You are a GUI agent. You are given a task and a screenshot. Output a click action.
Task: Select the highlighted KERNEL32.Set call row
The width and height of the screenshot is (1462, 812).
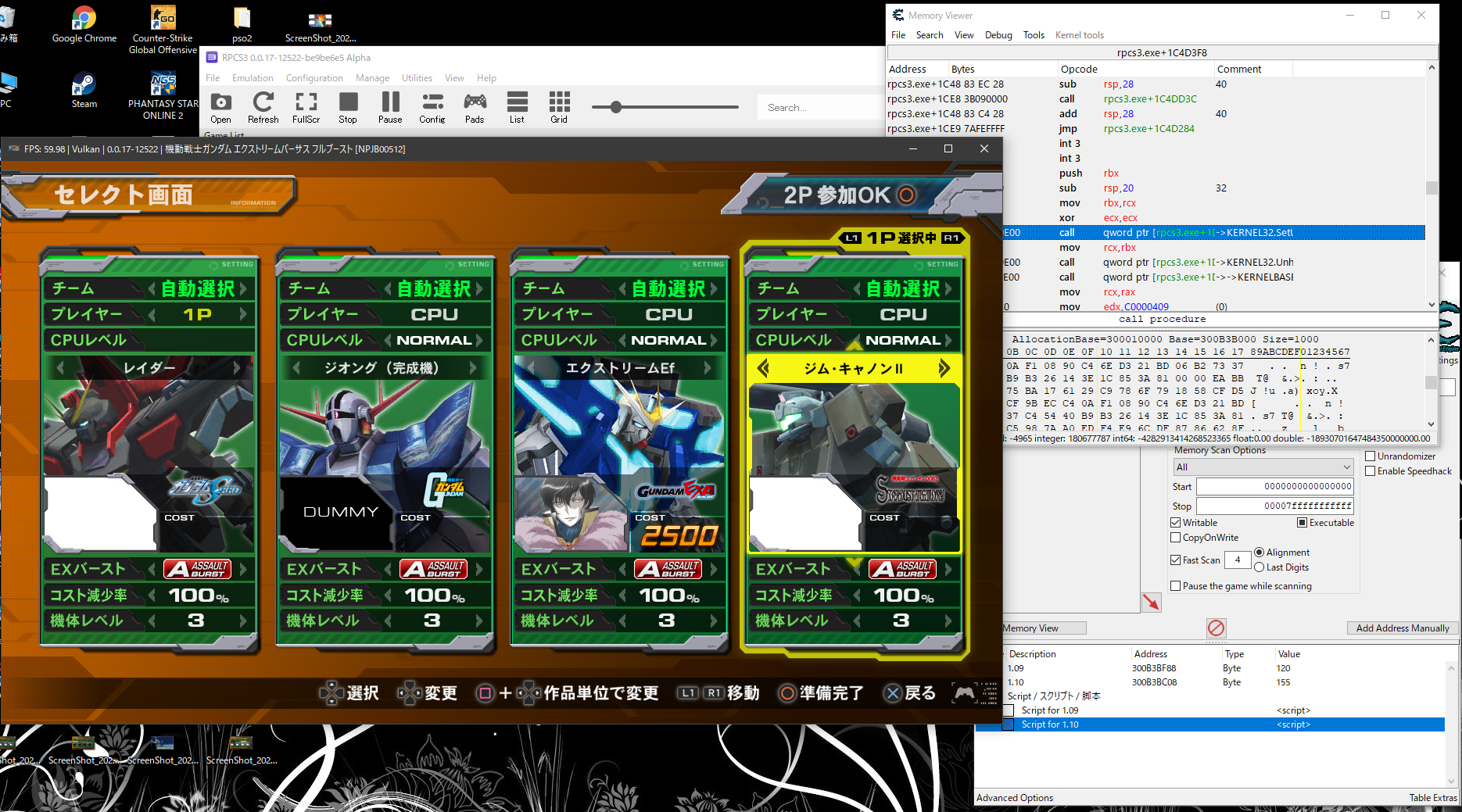pyautogui.click(x=1214, y=233)
